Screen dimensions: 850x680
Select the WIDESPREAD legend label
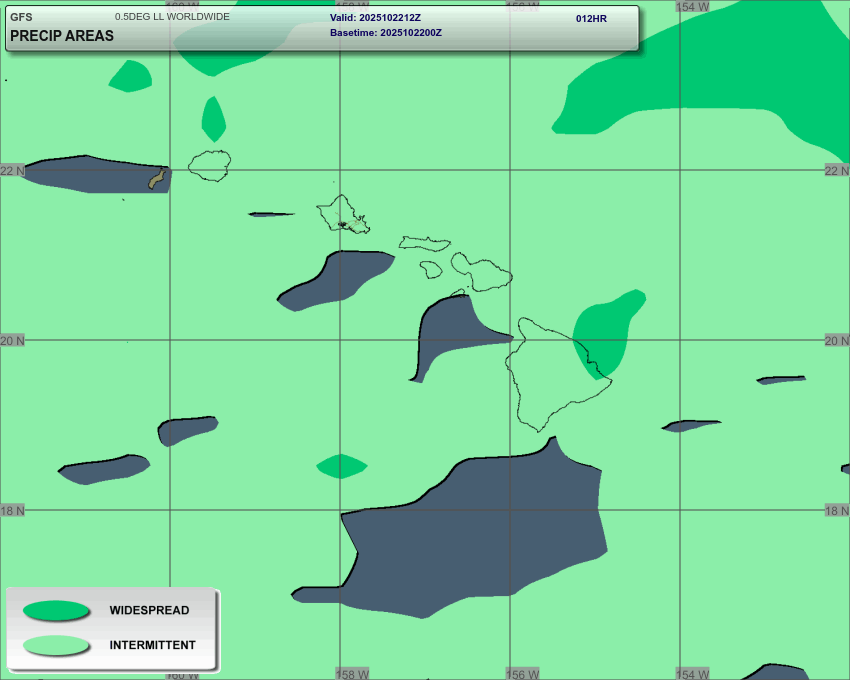[149, 610]
